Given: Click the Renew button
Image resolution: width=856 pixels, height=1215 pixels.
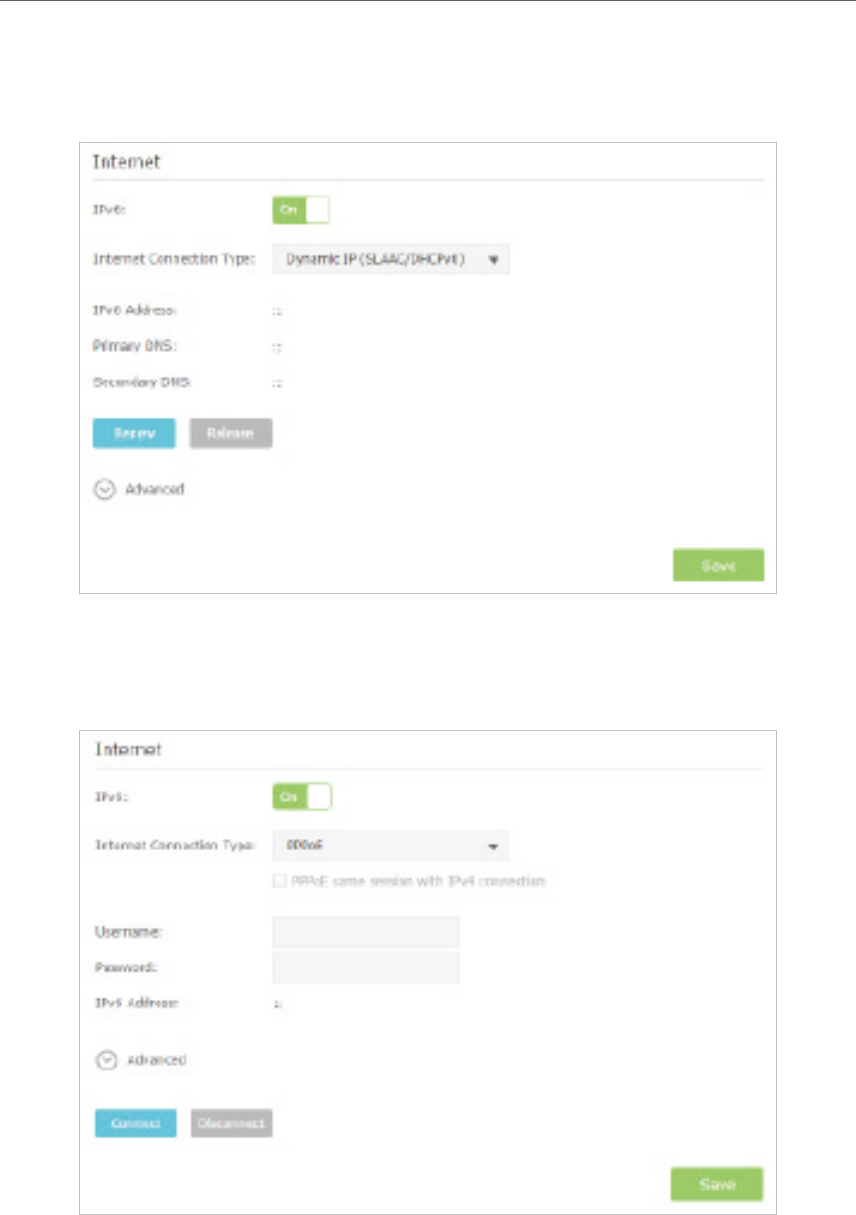Looking at the screenshot, I should coord(134,433).
